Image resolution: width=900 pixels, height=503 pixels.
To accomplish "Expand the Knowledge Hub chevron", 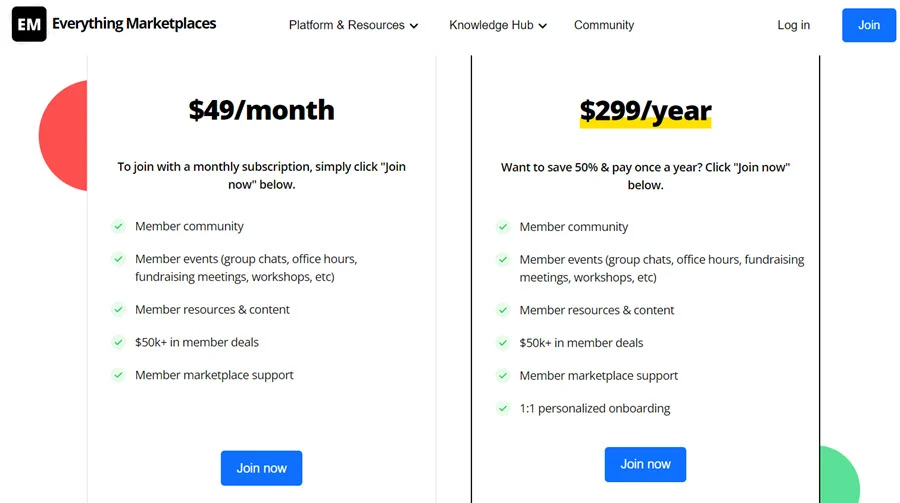I will click(x=542, y=26).
